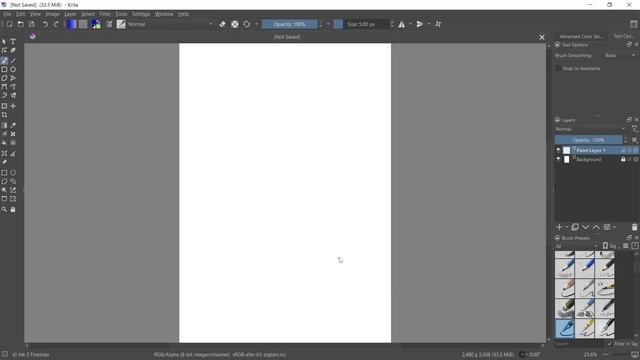Move layer down with the arrow
640x360 pixels.
click(x=586, y=227)
